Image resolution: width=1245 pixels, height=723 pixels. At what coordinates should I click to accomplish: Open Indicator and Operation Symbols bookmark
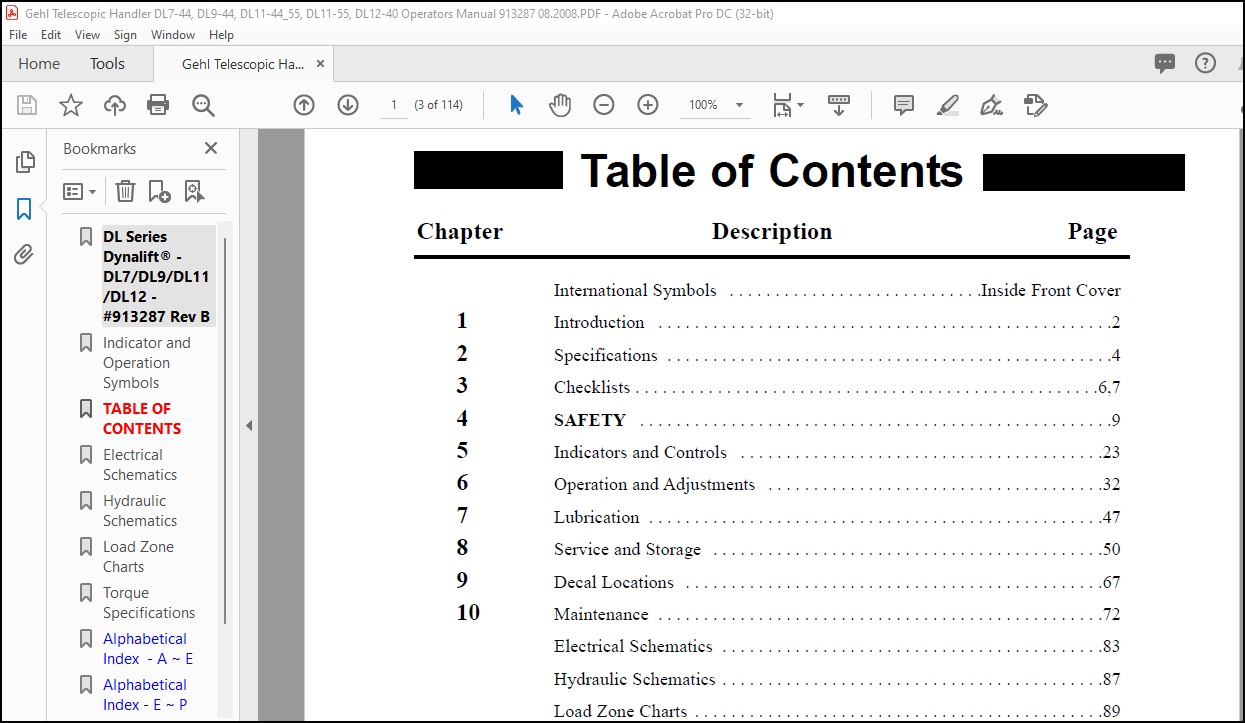tap(146, 363)
